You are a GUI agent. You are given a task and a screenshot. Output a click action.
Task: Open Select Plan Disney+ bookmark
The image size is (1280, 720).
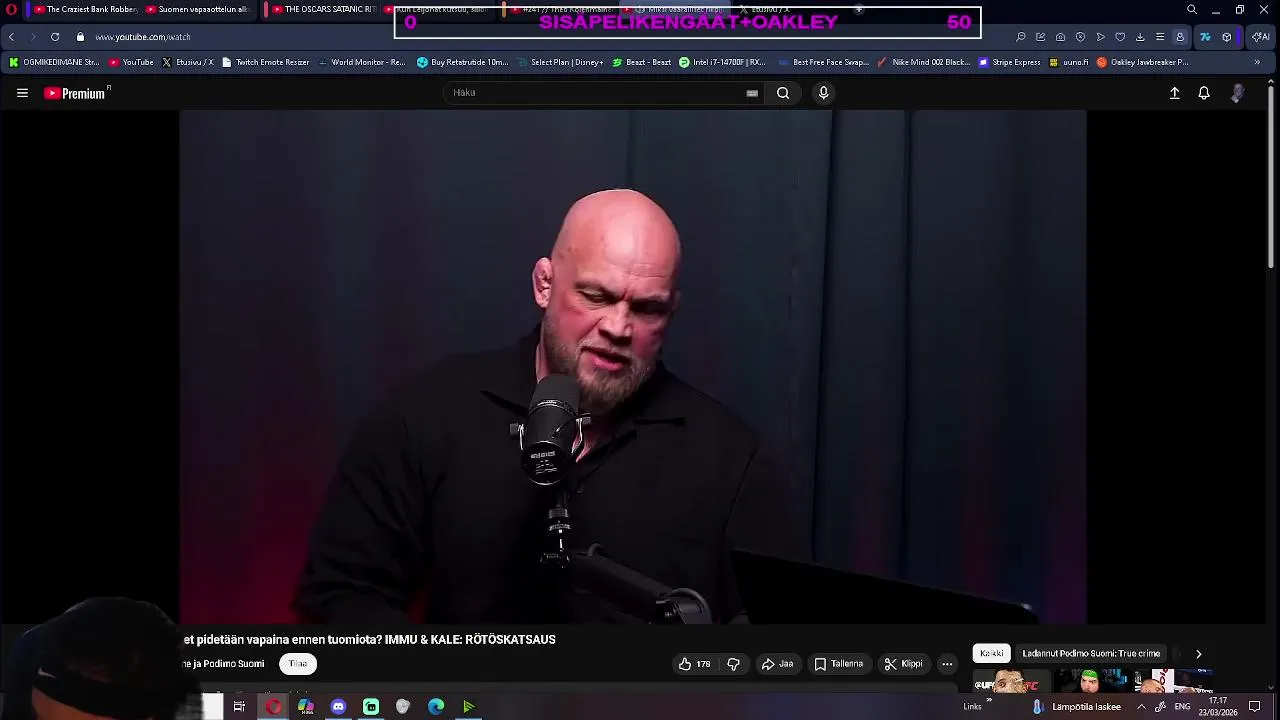[560, 62]
